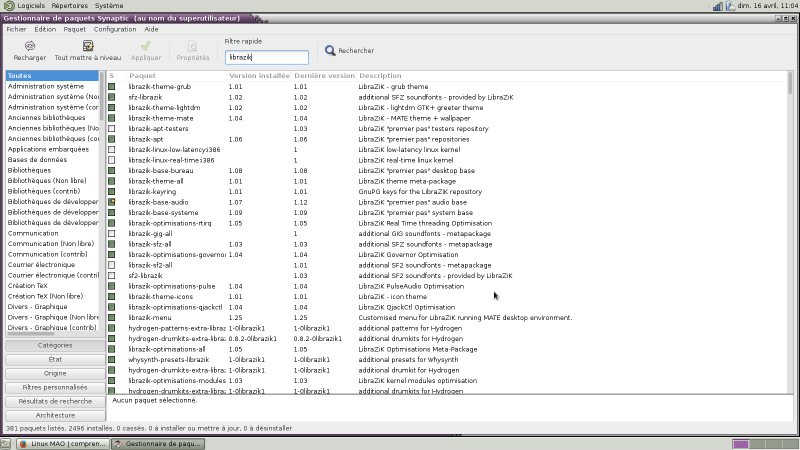
Task: Open the Paquet menu
Action: click(74, 29)
